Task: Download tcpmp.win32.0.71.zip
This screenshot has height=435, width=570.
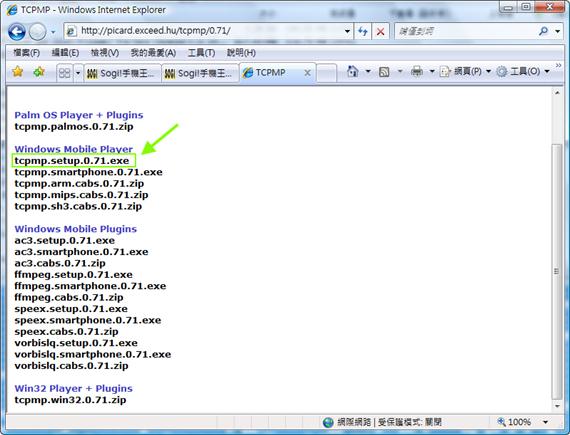Action: pyautogui.click(x=71, y=400)
